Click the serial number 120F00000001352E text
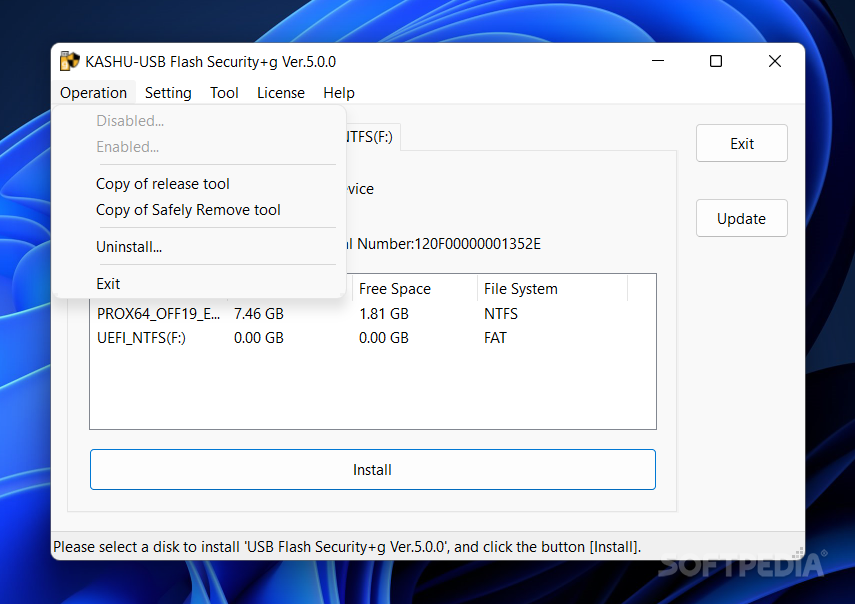Screen dimensions: 855x604 click(x=477, y=244)
